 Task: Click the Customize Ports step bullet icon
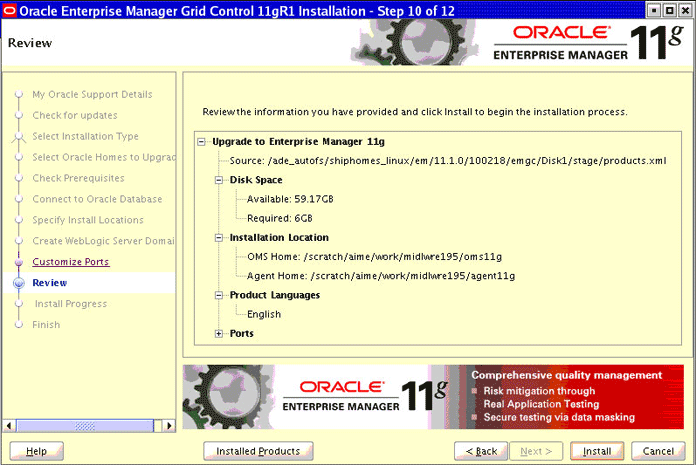pos(19,262)
